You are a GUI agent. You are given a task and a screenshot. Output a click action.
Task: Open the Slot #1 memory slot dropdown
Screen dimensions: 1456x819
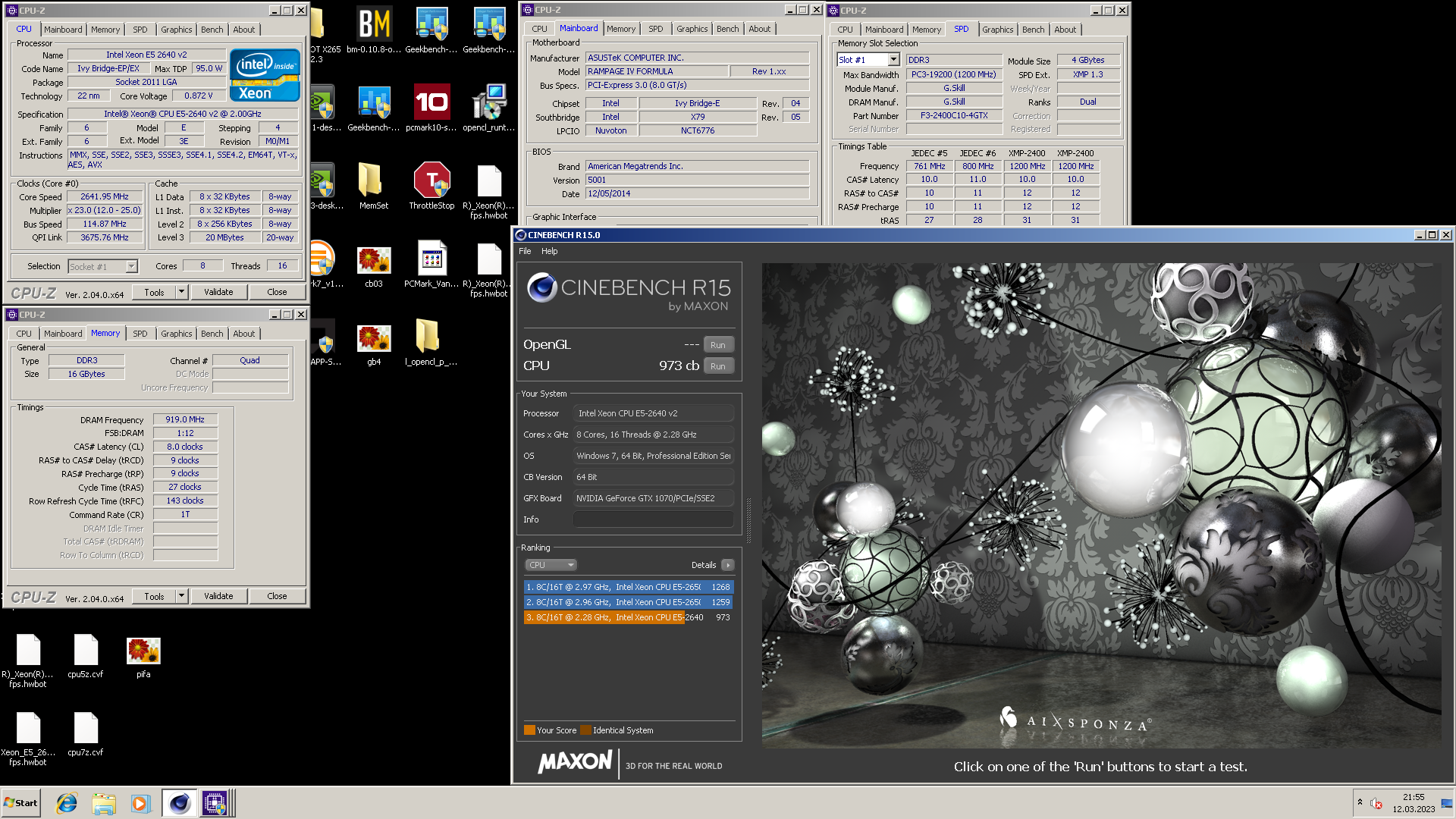893,60
